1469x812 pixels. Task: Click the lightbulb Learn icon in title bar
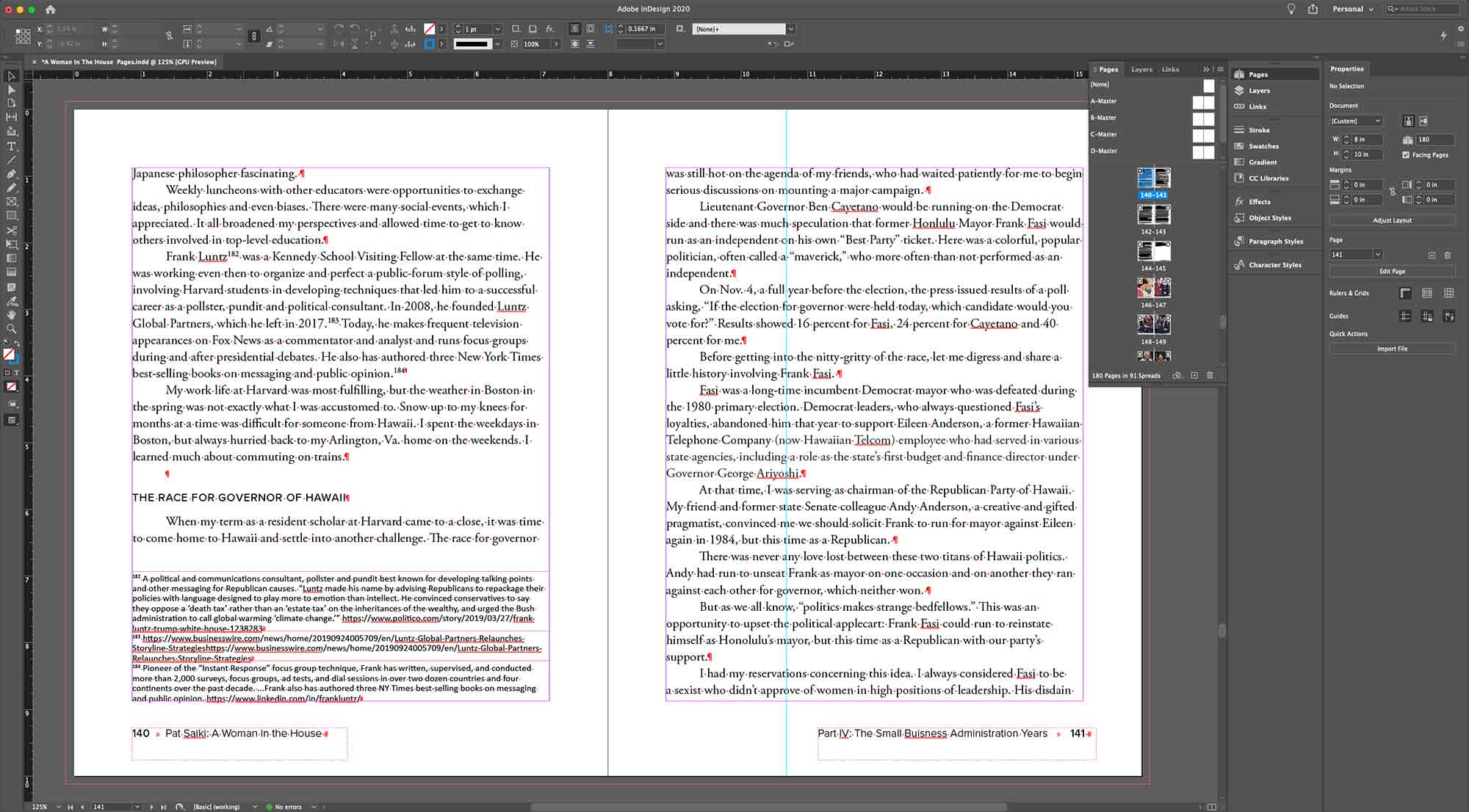(1291, 9)
